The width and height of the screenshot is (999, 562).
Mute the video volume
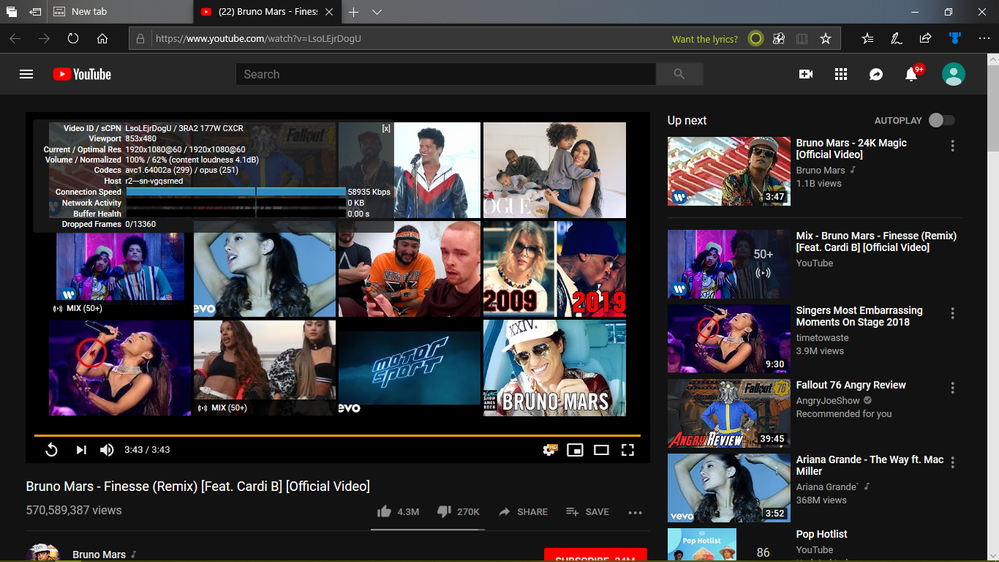[106, 450]
